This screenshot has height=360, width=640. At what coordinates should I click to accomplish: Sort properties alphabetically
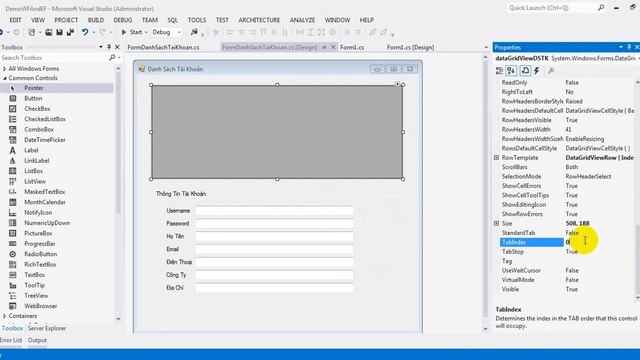tap(511, 71)
